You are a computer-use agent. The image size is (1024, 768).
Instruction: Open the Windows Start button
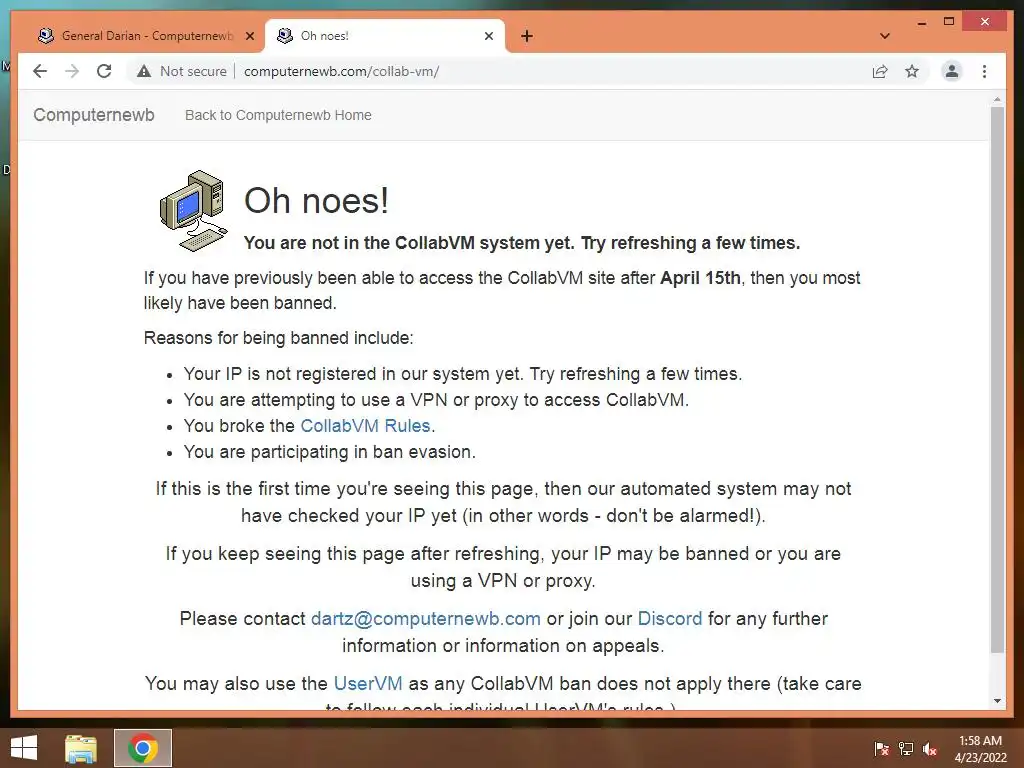pos(24,748)
